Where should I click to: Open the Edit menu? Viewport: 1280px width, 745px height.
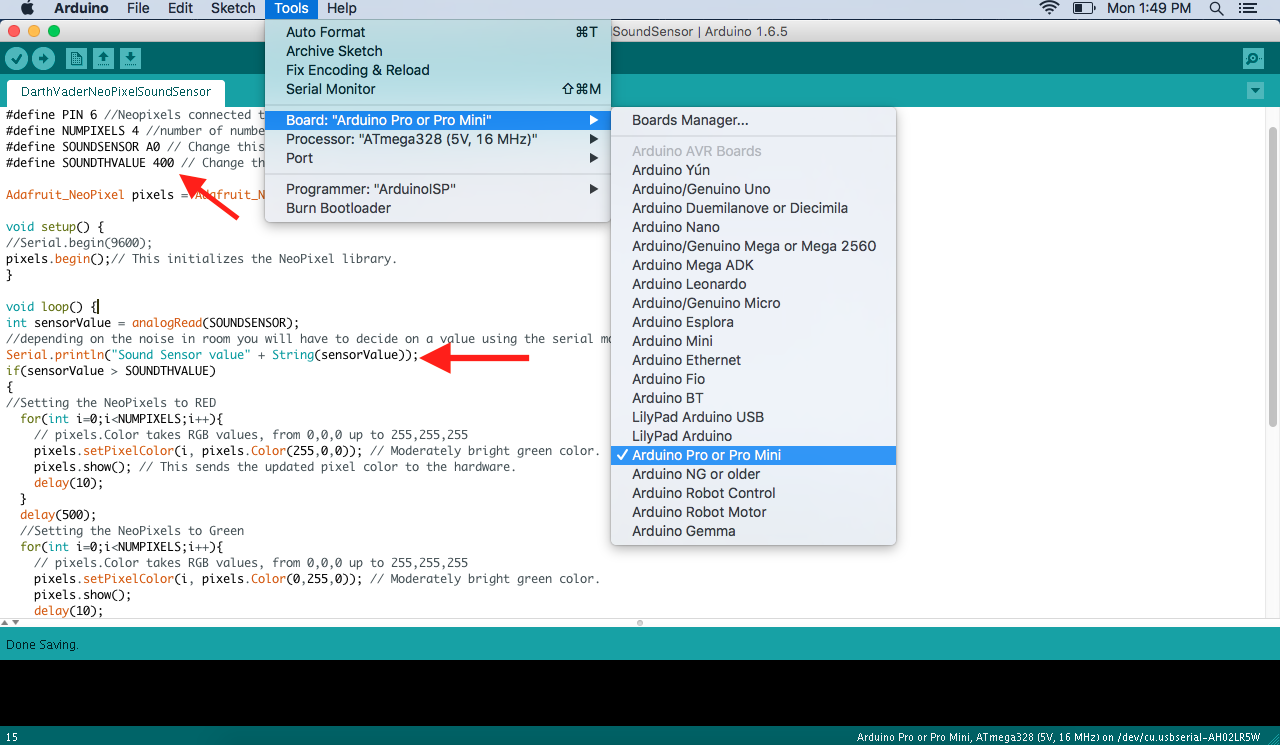pos(180,8)
